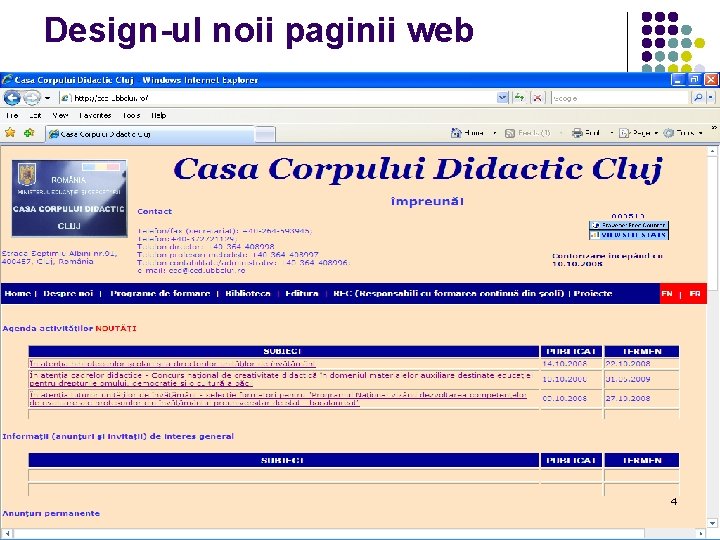Open the search provider dropdown arrow

click(x=711, y=97)
